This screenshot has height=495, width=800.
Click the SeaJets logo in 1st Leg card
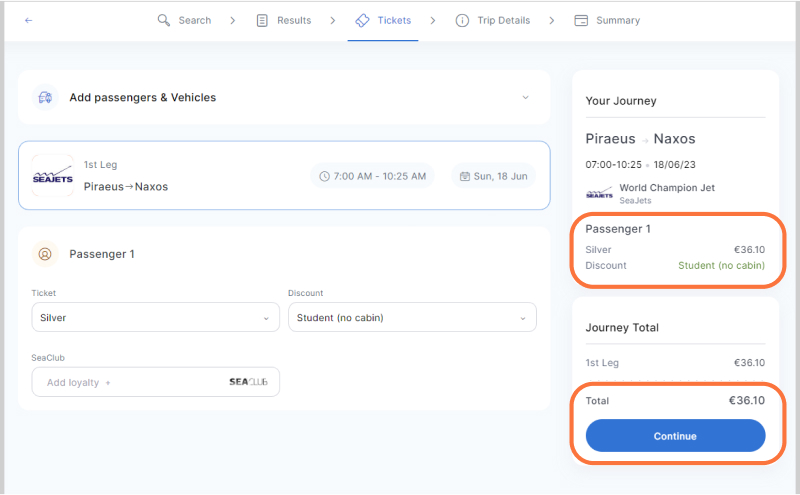click(53, 176)
